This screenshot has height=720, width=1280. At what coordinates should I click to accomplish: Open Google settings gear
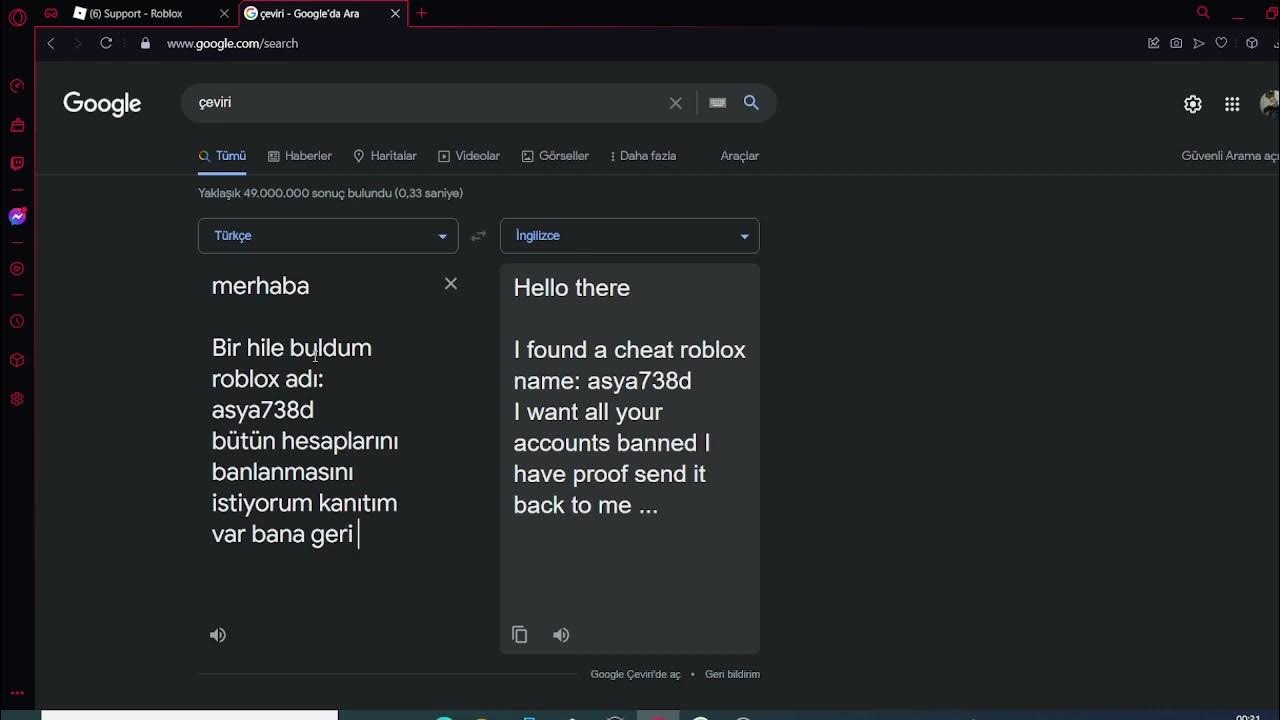(x=1193, y=104)
